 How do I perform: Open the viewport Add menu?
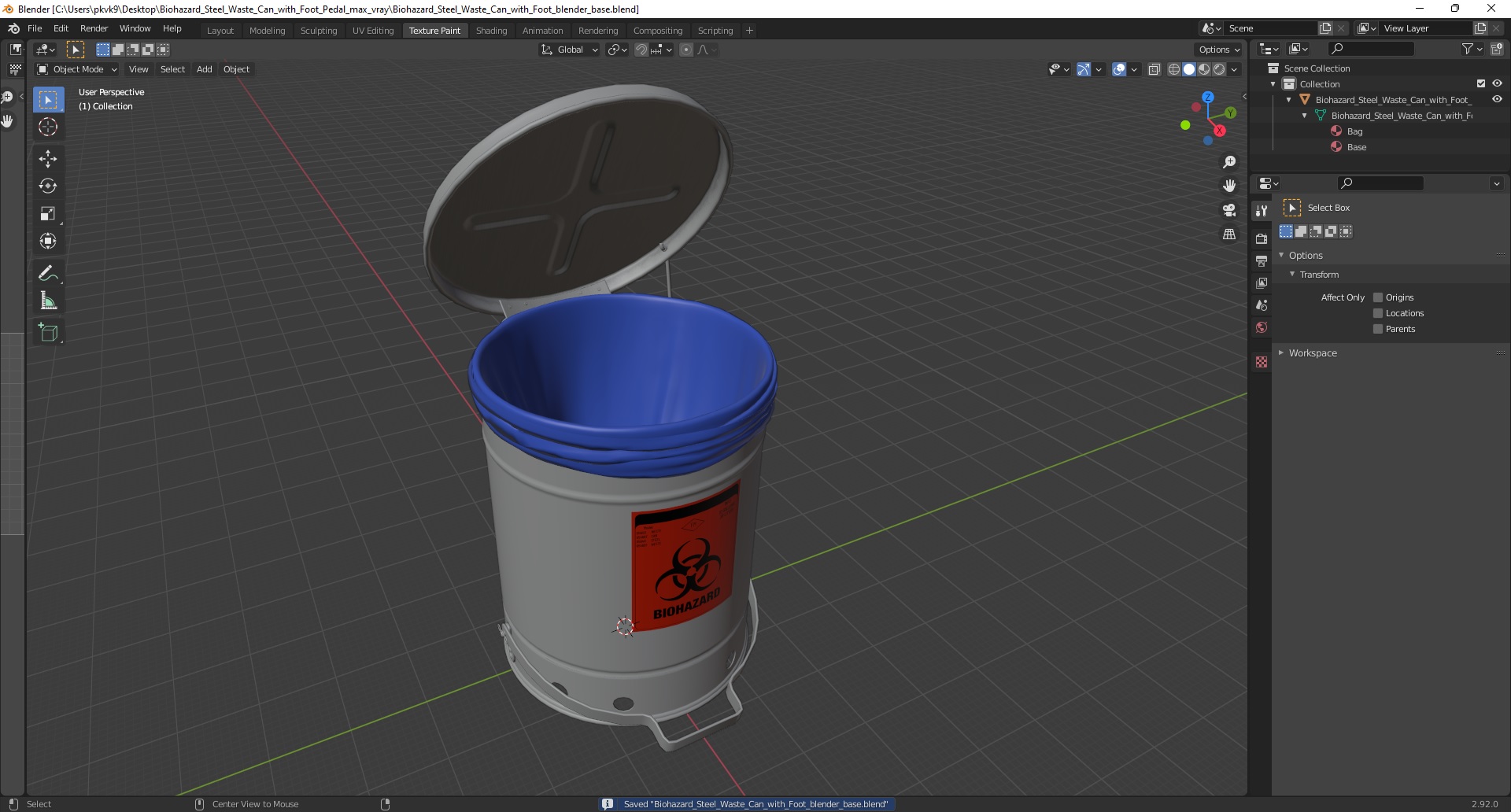click(x=204, y=69)
